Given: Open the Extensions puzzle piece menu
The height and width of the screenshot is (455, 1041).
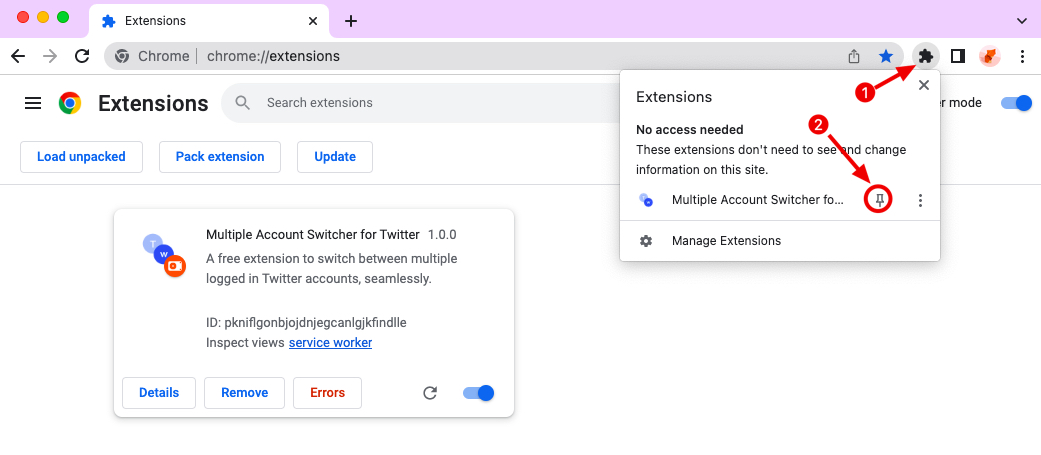Looking at the screenshot, I should tap(925, 56).
